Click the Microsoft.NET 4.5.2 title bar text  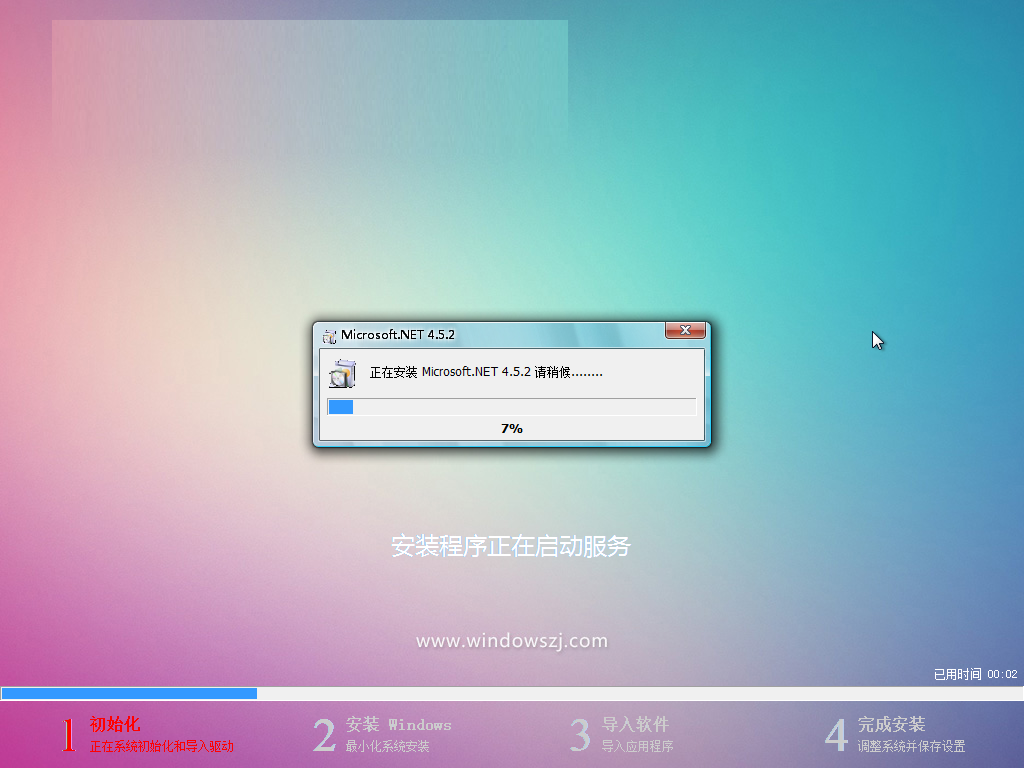pyautogui.click(x=398, y=335)
